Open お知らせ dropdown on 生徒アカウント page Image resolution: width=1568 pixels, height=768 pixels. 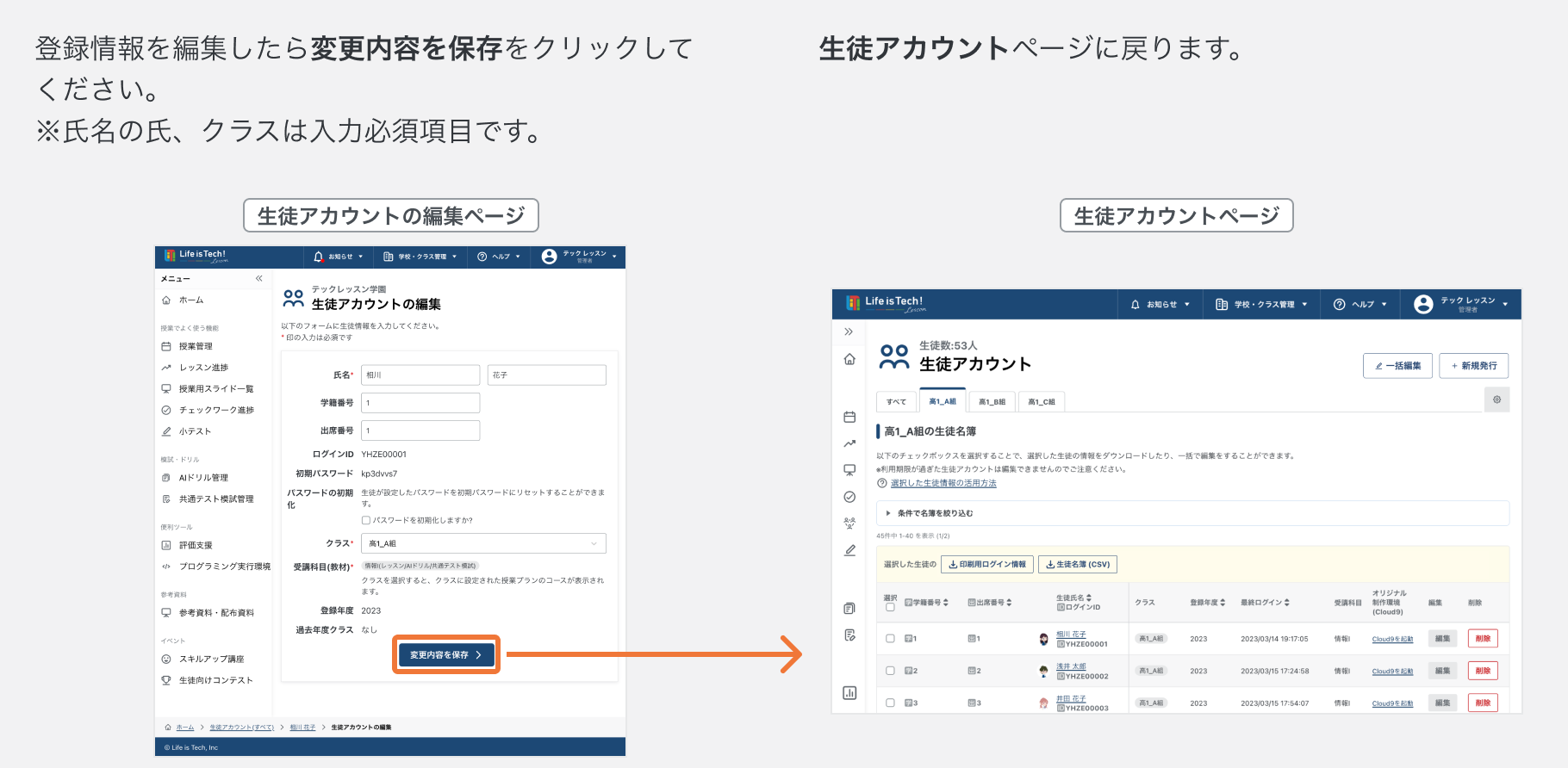pyautogui.click(x=1160, y=304)
